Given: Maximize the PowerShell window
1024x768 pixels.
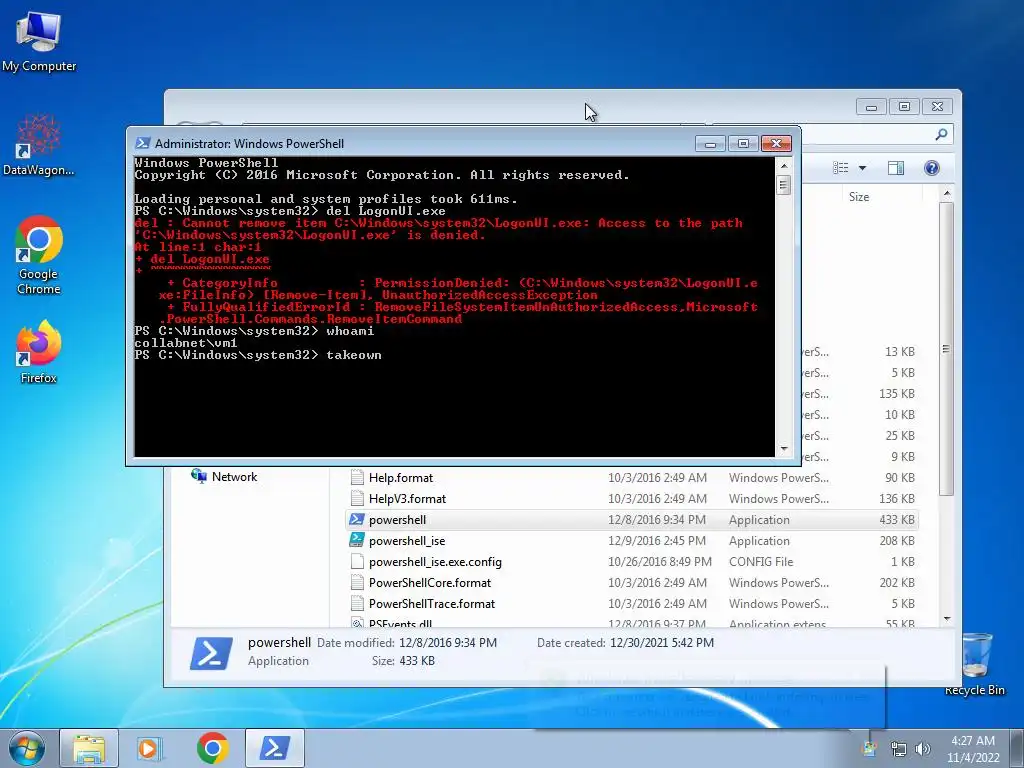Looking at the screenshot, I should tap(743, 144).
